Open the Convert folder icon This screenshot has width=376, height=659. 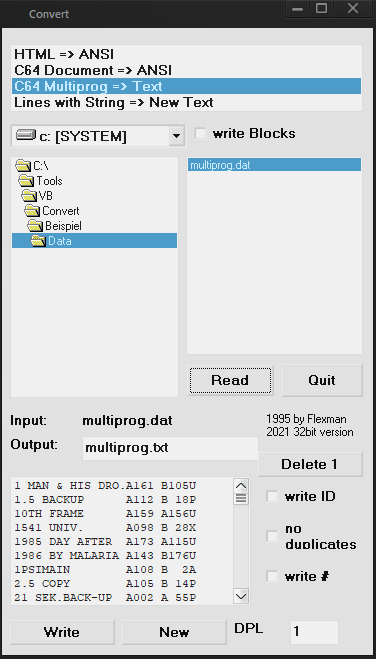(x=32, y=211)
